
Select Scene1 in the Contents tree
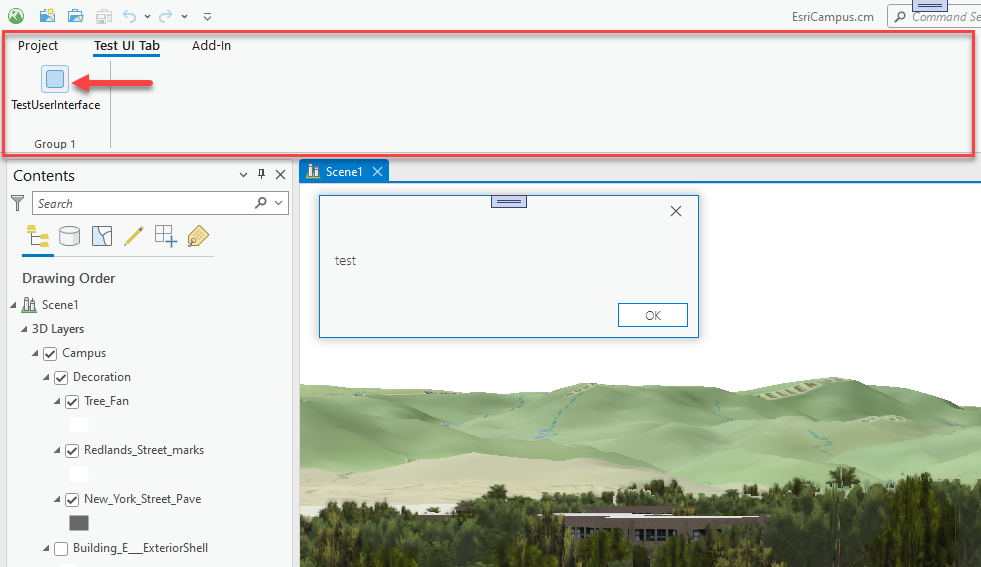(x=60, y=305)
